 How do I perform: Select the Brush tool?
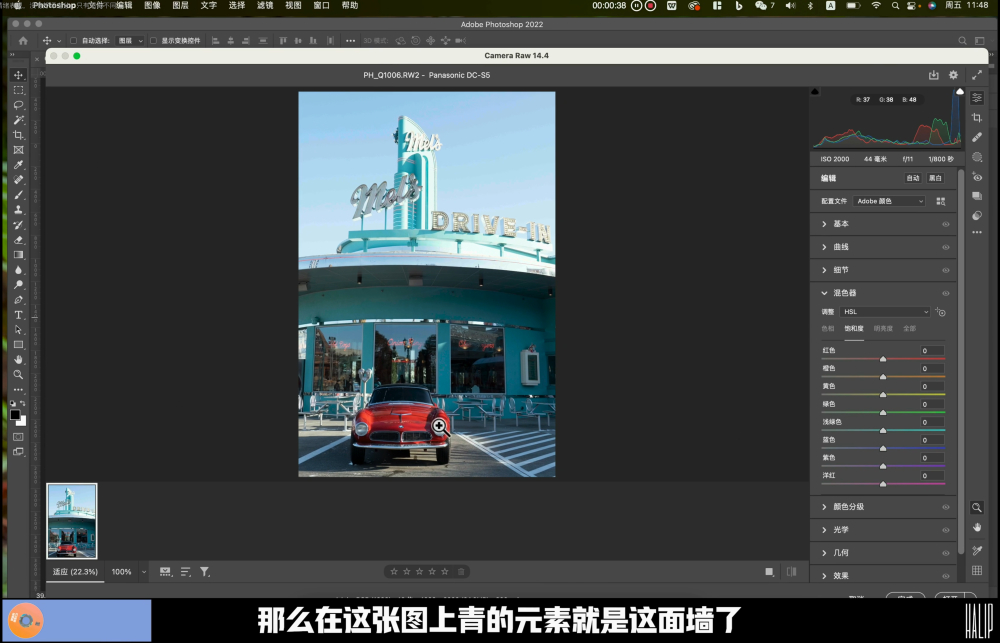(18, 195)
